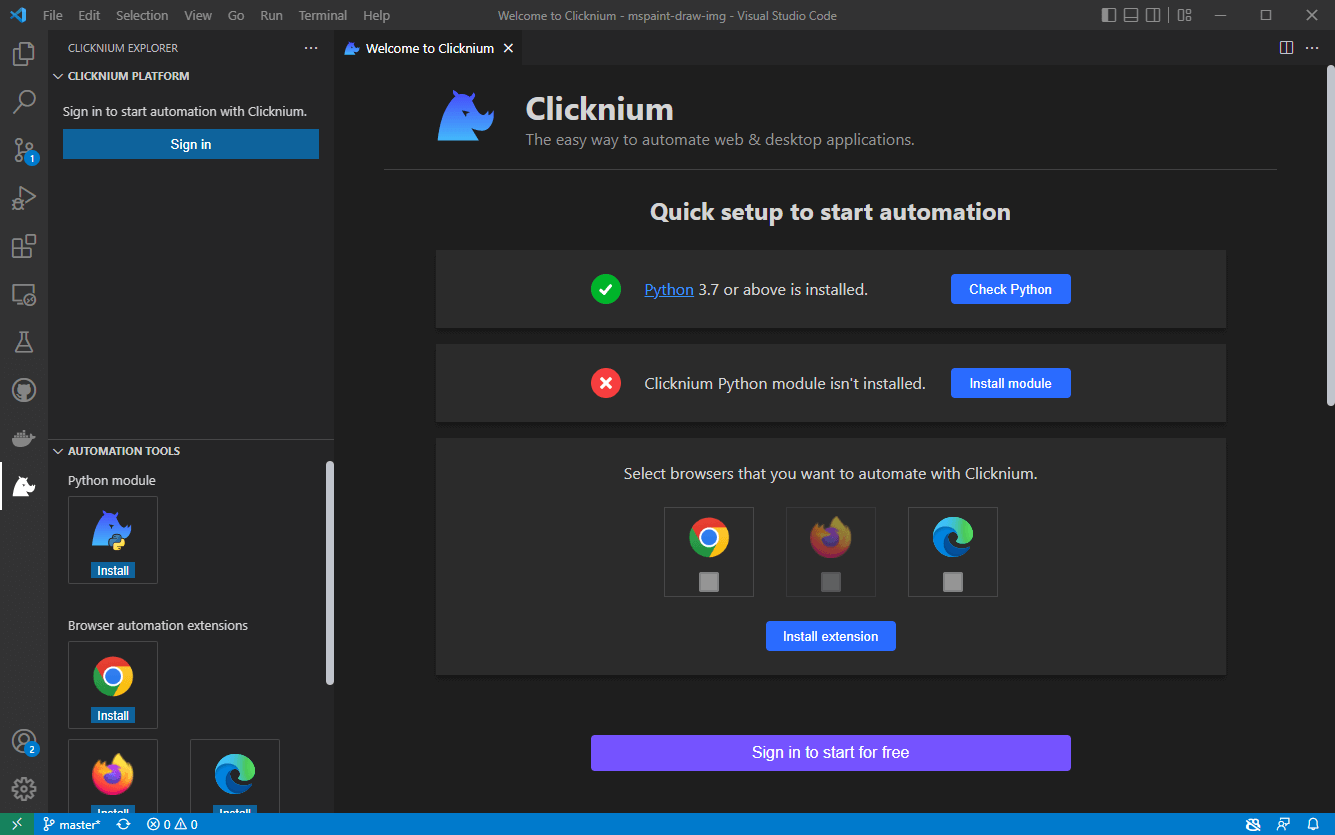Click Sign in button in Clicknium Platform

tap(191, 144)
